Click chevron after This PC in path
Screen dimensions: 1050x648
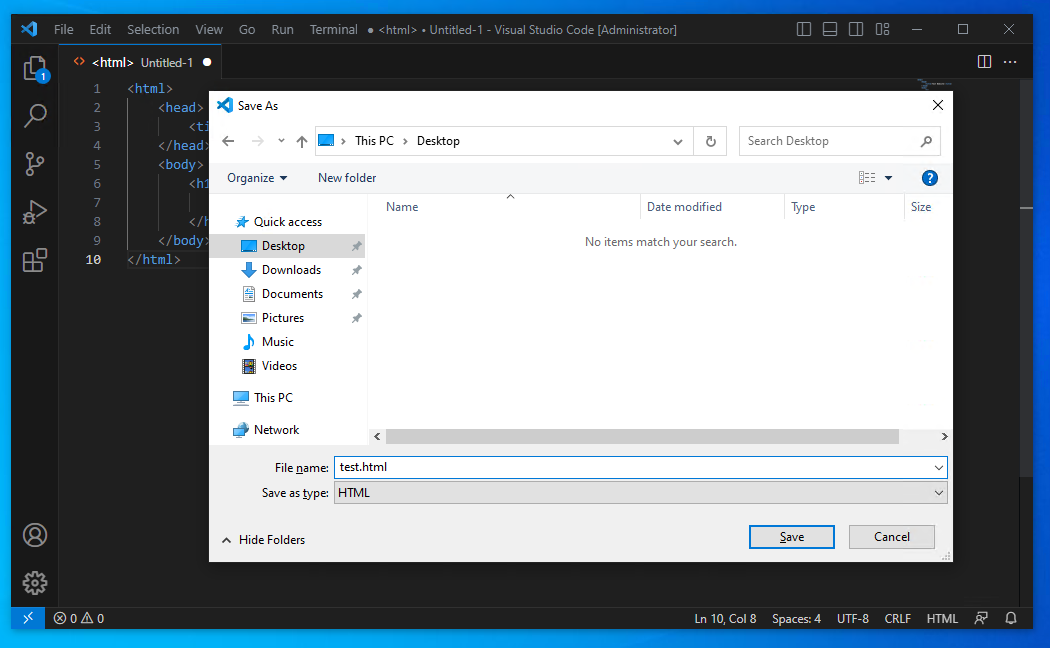(405, 141)
